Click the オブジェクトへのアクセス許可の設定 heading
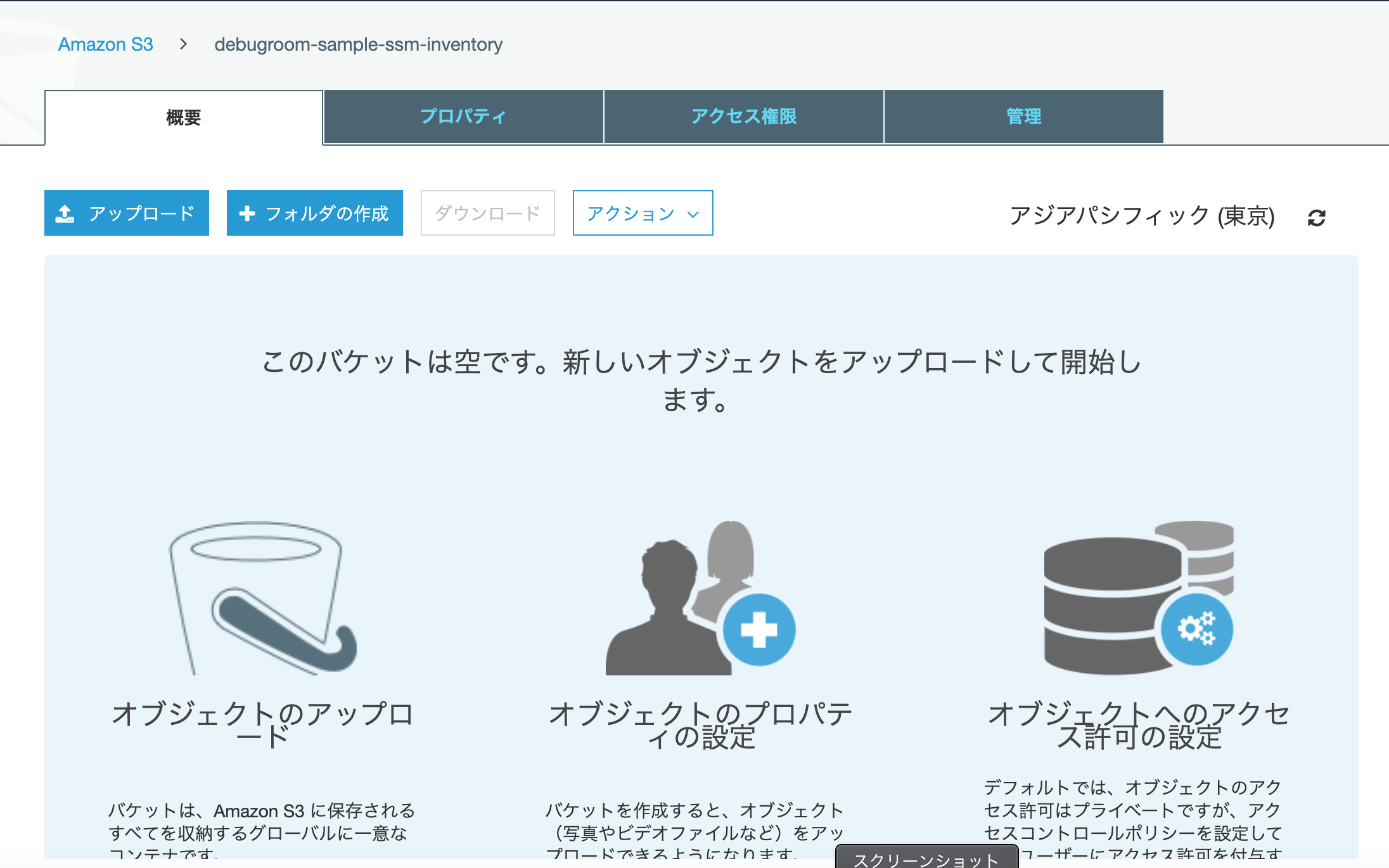 [x=1139, y=725]
